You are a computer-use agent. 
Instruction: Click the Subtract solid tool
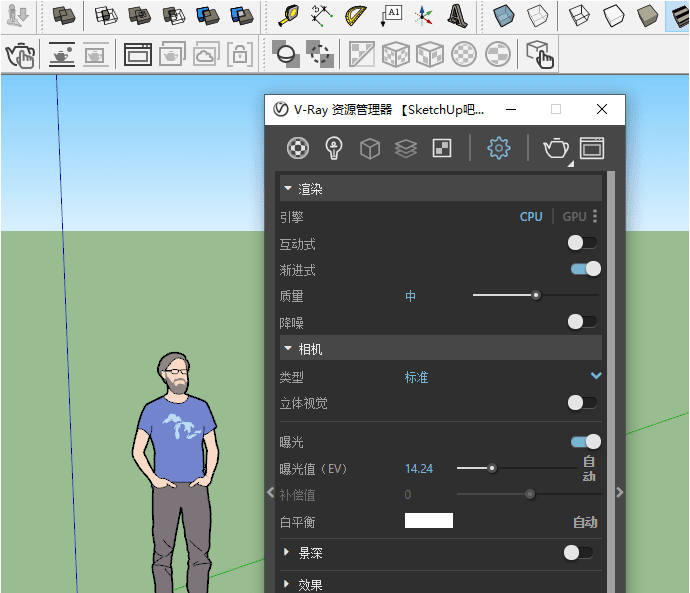(x=174, y=16)
